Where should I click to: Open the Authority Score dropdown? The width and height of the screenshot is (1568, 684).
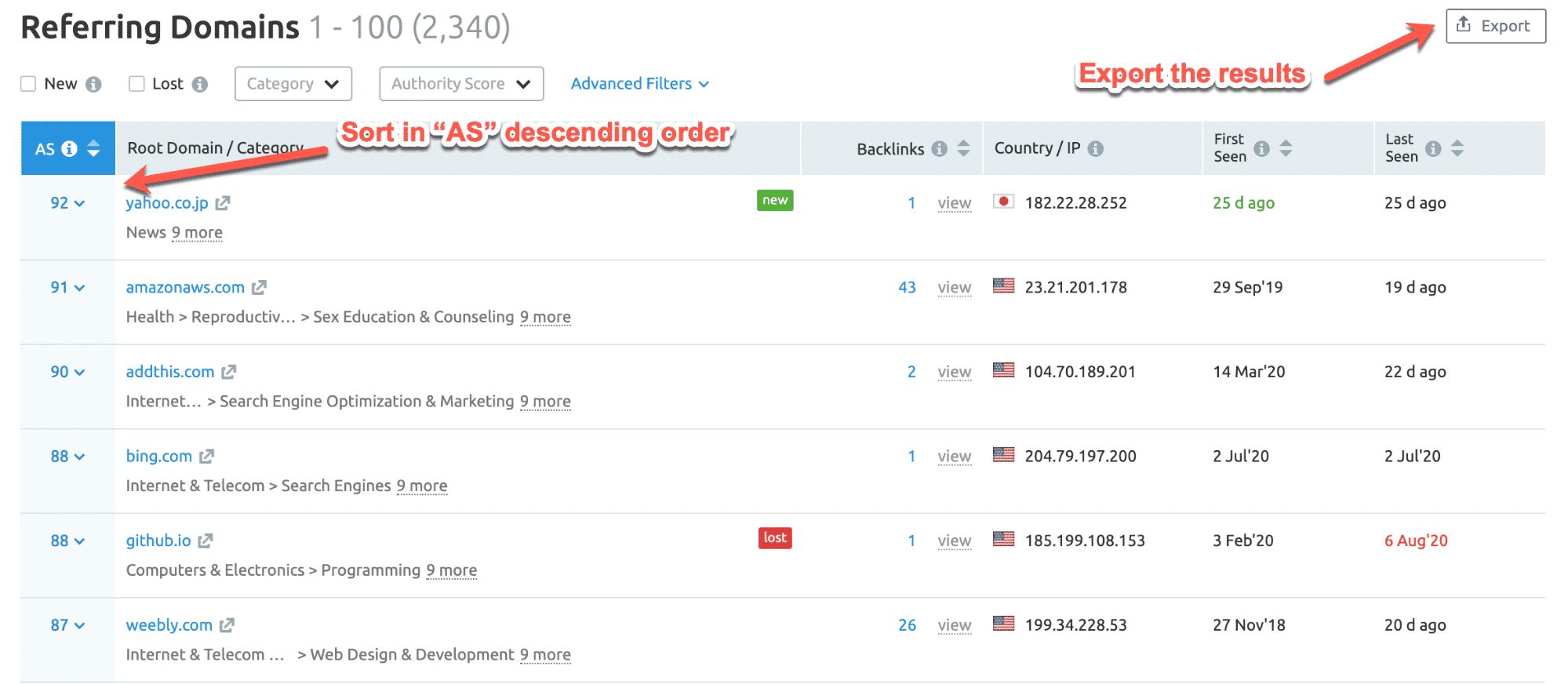460,84
